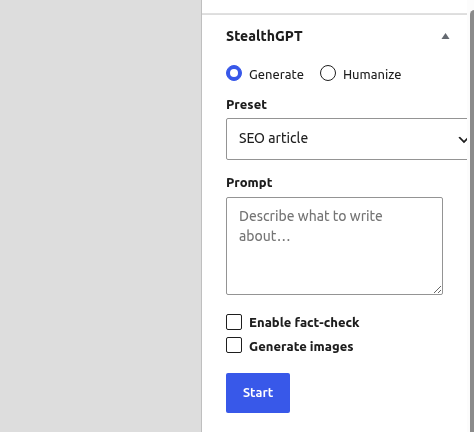Image resolution: width=474 pixels, height=432 pixels.
Task: Enable the fact-check checkbox
Action: pos(234,322)
